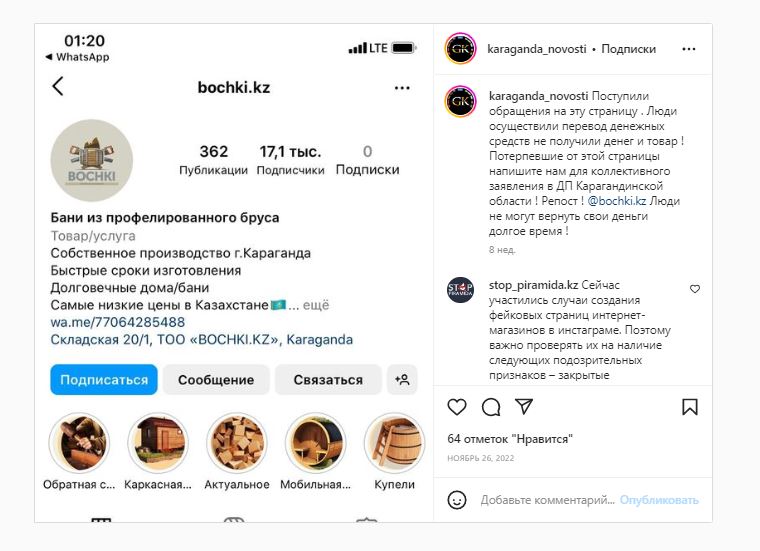760x551 pixels.
Task: Like the post with heart icon
Action: tap(457, 407)
